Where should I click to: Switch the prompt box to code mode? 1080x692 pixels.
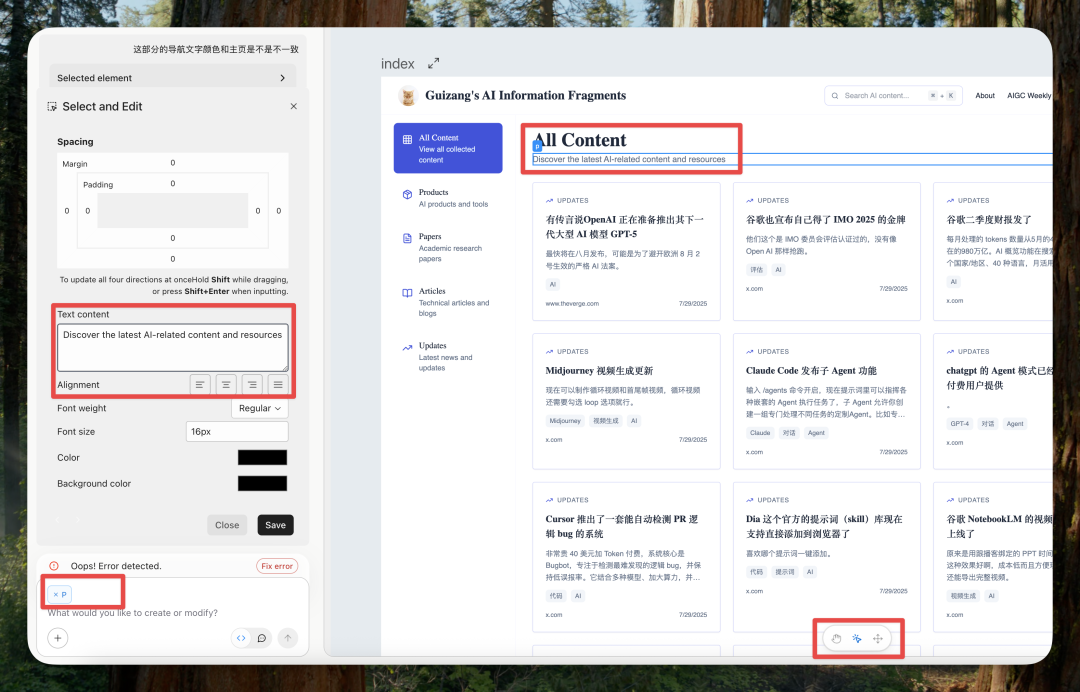click(241, 638)
